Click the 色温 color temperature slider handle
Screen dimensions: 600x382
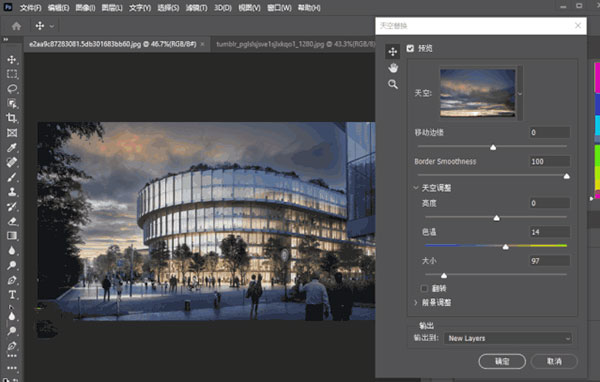pyautogui.click(x=505, y=247)
